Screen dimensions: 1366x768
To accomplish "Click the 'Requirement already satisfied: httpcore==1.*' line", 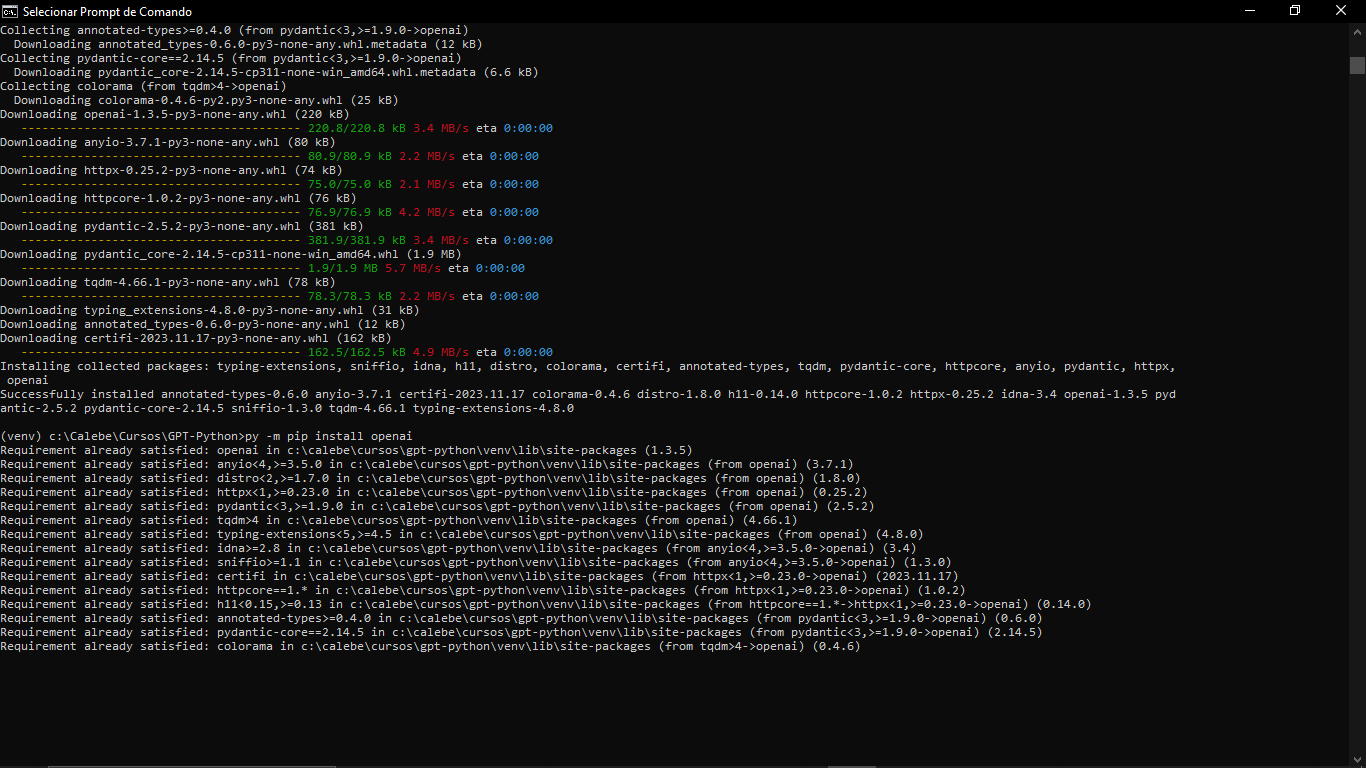I will click(x=483, y=590).
